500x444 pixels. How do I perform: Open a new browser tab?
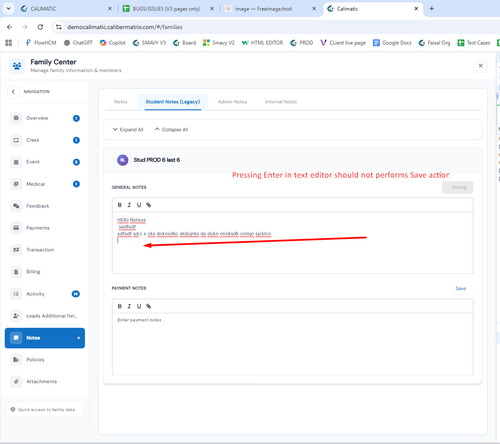431,9
